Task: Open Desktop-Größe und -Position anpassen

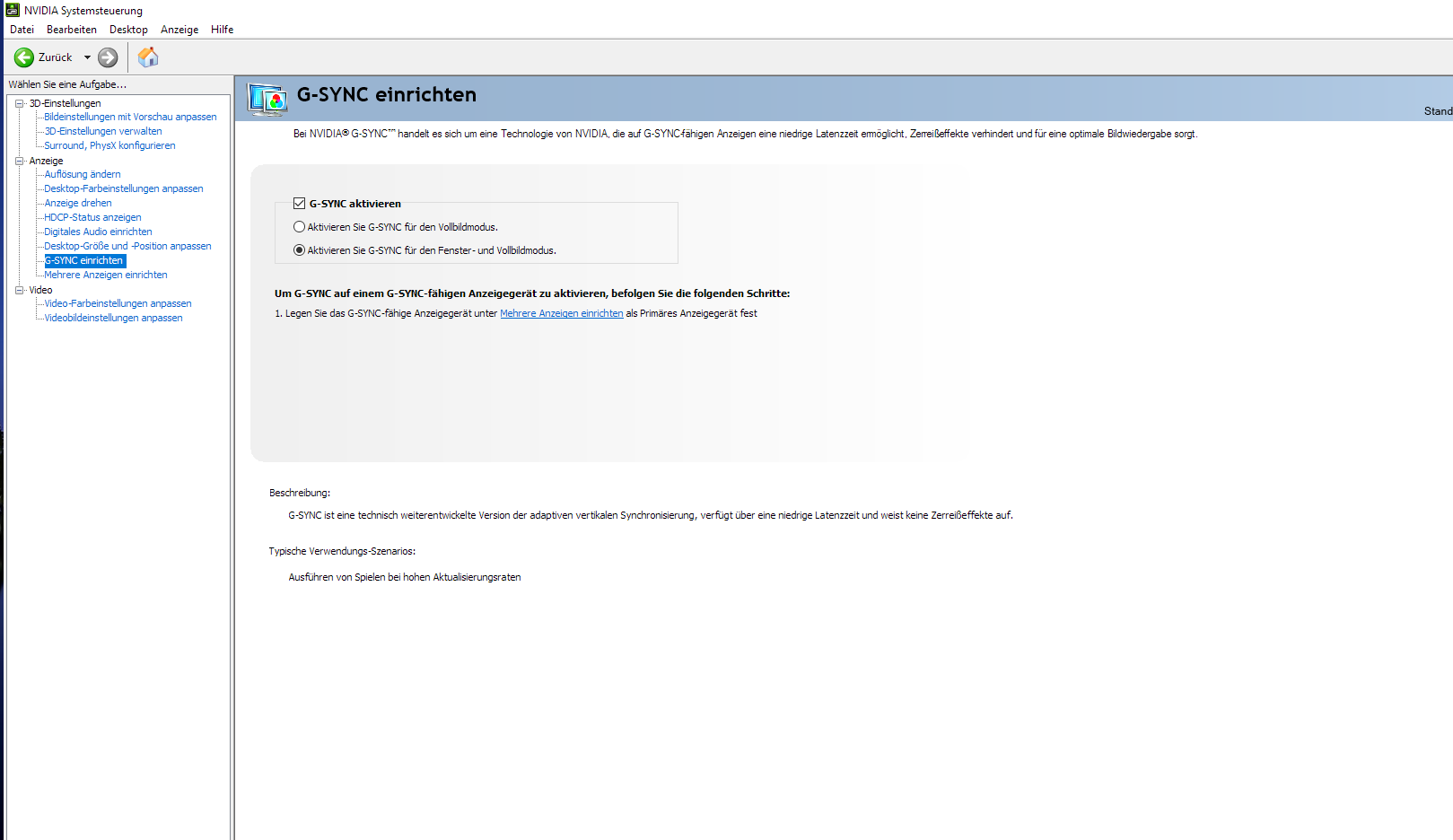Action: pos(127,246)
